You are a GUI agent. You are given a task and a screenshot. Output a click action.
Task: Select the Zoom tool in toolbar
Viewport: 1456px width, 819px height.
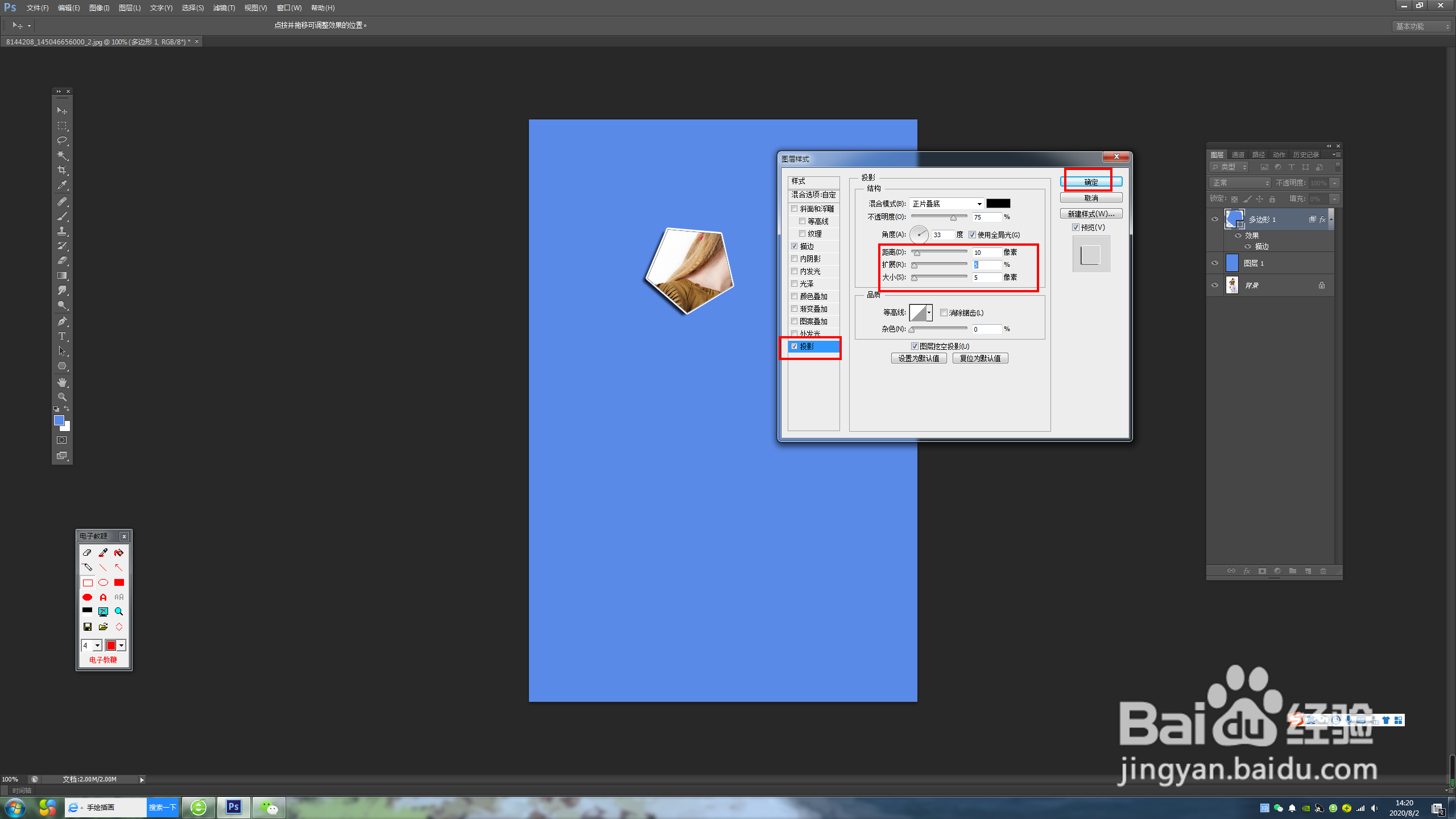[x=62, y=397]
